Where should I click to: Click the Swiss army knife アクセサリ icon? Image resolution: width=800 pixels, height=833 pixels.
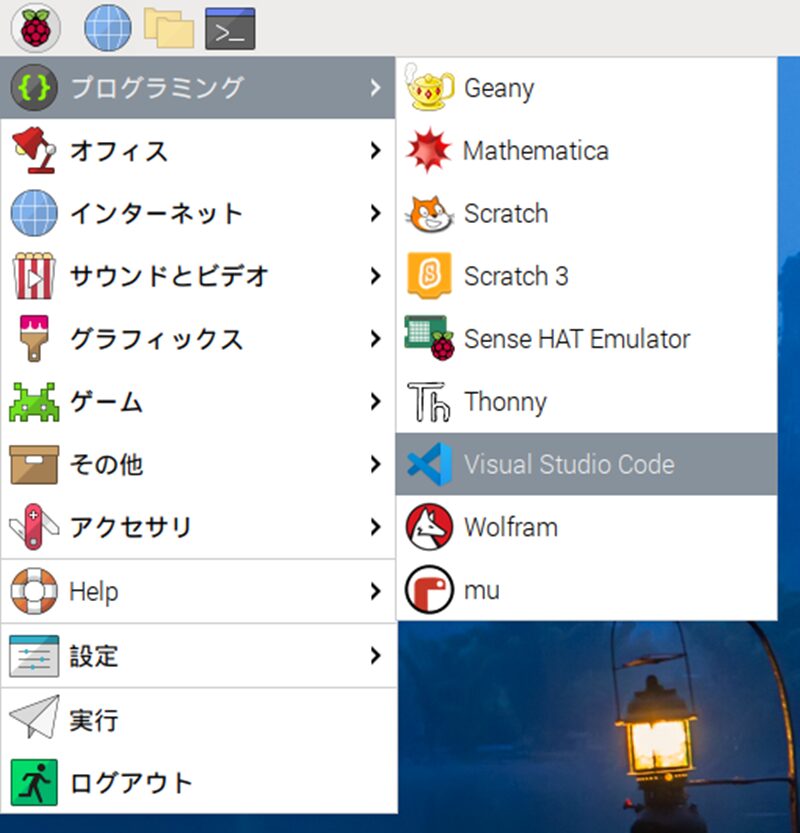[x=34, y=527]
